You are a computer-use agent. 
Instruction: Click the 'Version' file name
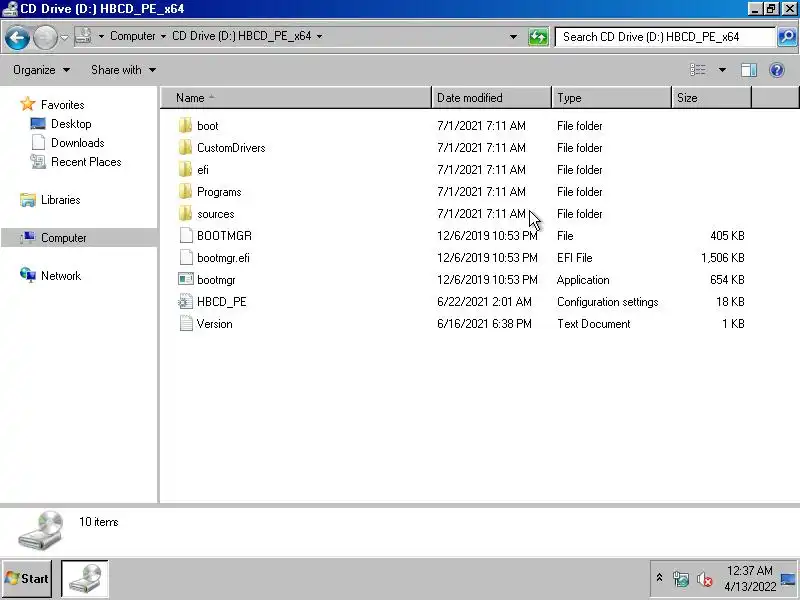coord(214,324)
